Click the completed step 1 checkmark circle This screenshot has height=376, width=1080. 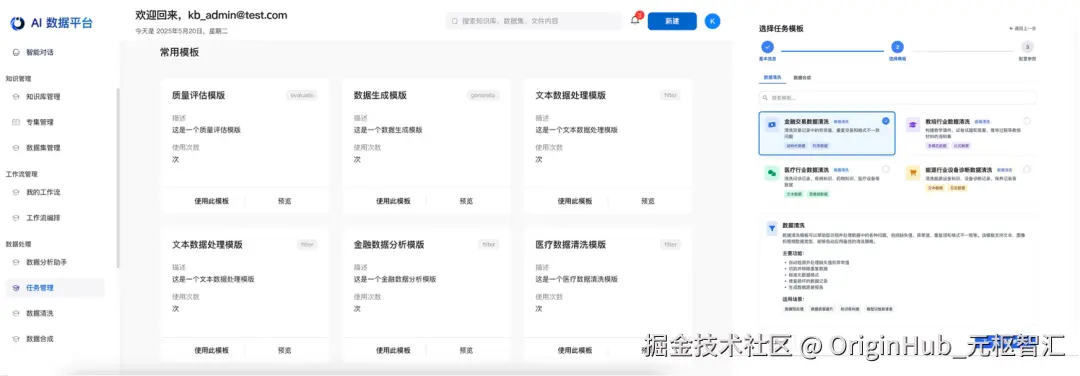click(767, 48)
